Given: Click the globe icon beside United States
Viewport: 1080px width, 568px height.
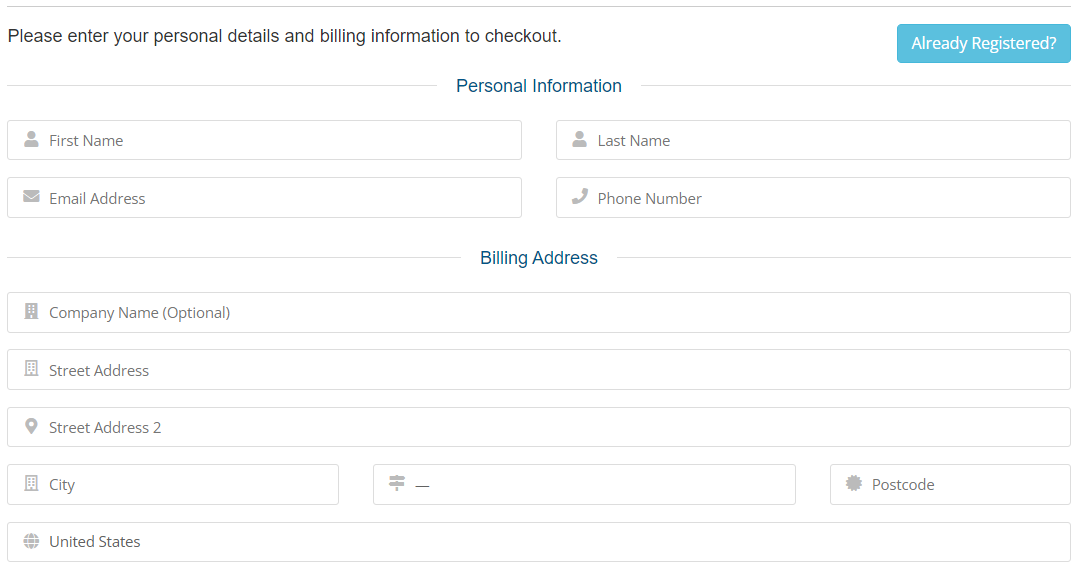Looking at the screenshot, I should click(31, 541).
